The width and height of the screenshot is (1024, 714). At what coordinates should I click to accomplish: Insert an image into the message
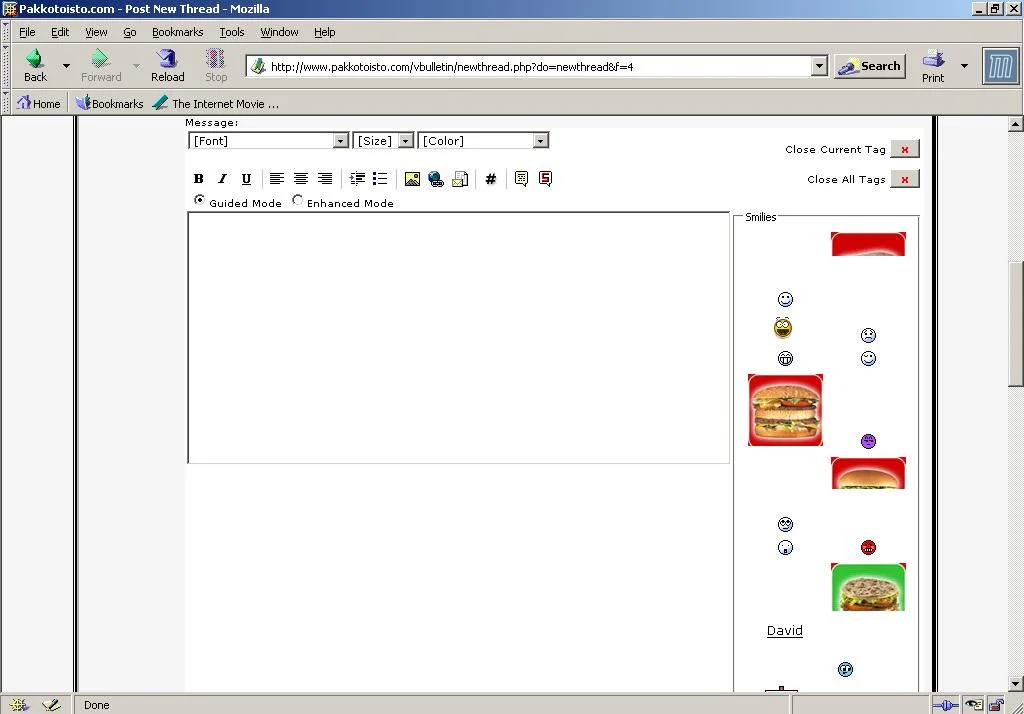(412, 179)
